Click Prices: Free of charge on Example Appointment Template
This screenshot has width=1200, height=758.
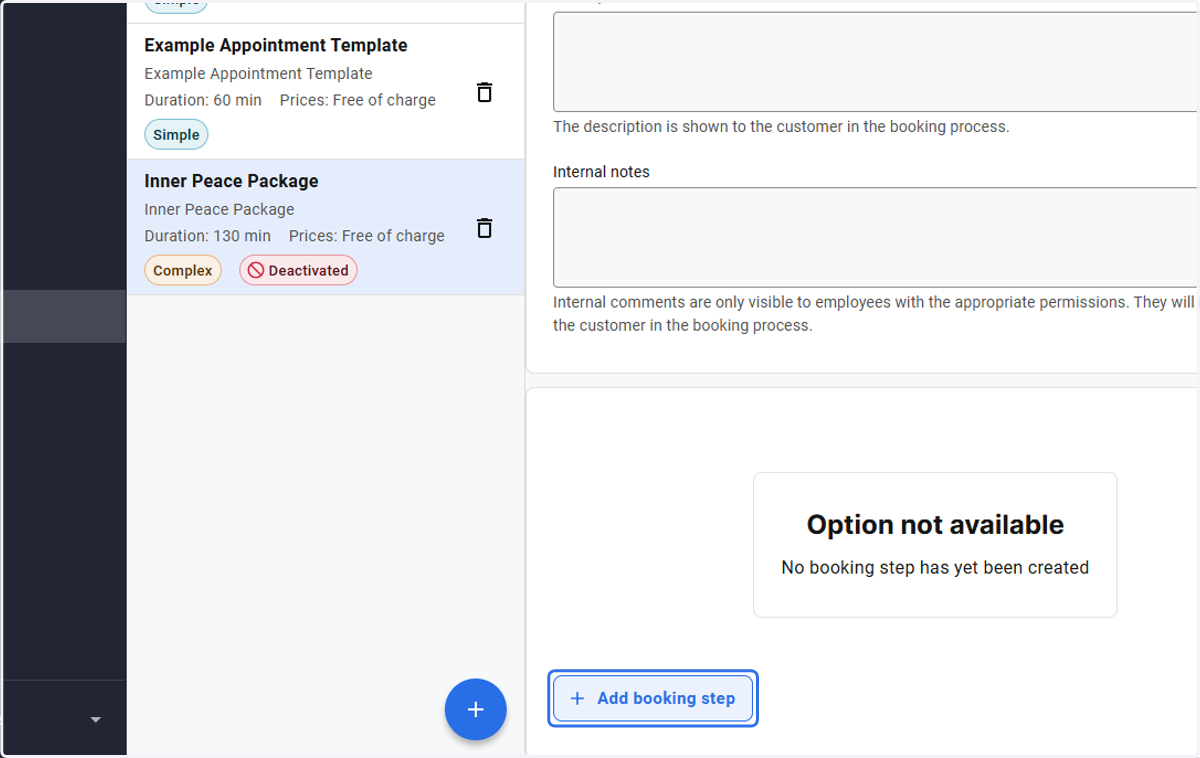[358, 100]
